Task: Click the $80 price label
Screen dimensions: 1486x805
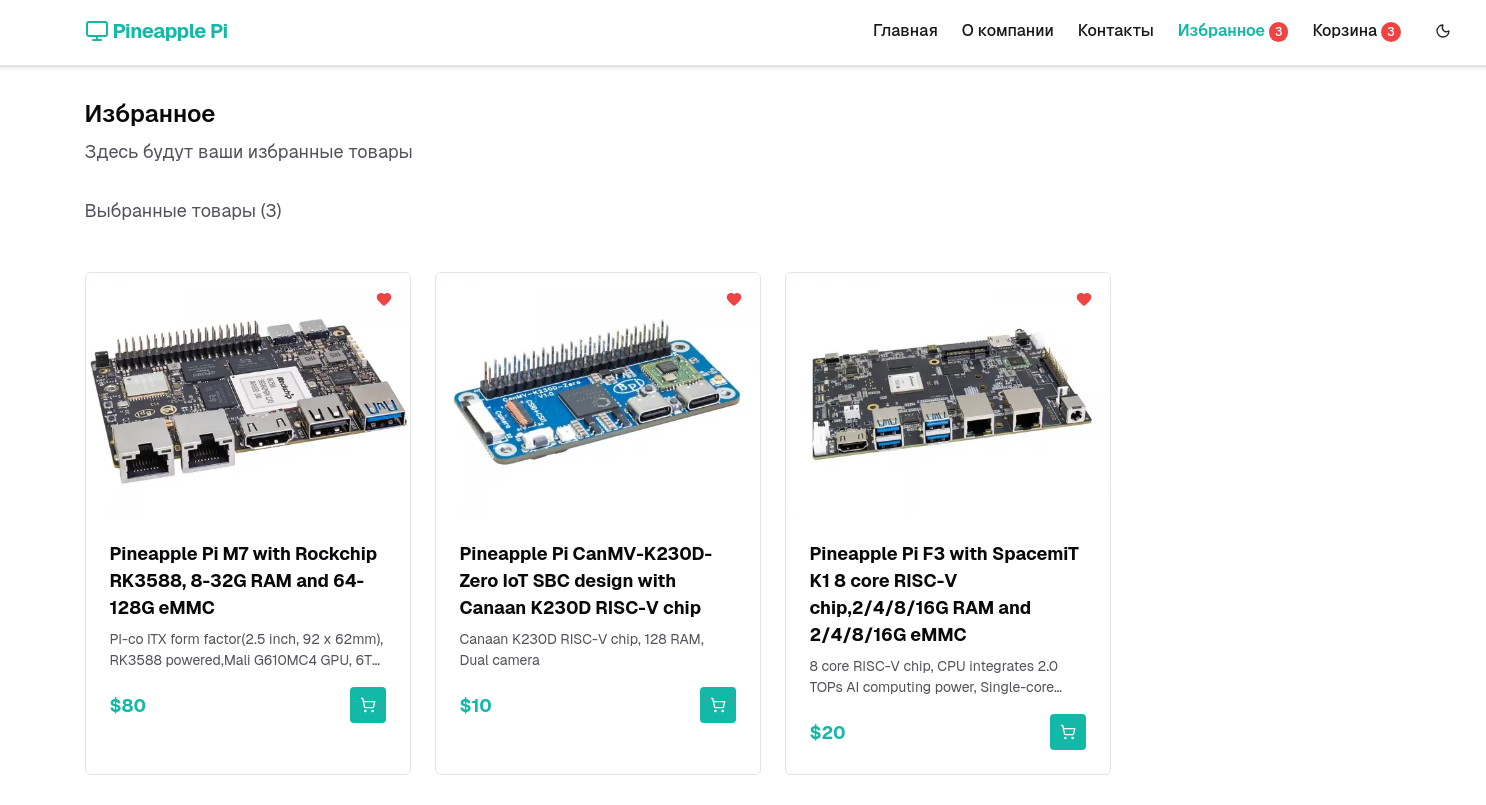Action: [x=128, y=706]
